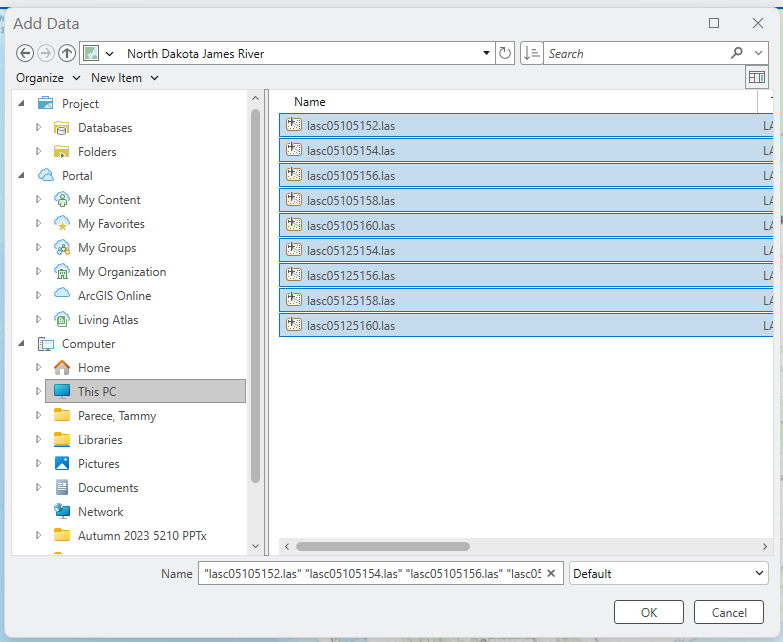Click the Pictures folder icon
Viewport: 783px width, 642px height.
coord(61,463)
